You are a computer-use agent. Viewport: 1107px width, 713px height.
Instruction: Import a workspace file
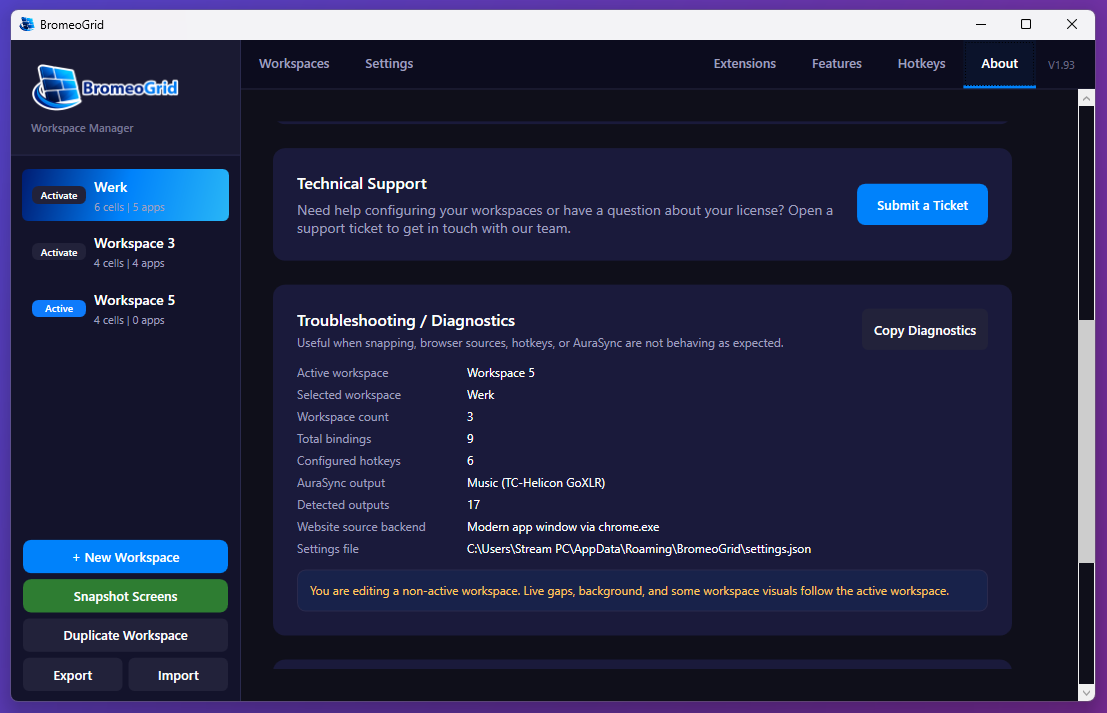(x=178, y=675)
